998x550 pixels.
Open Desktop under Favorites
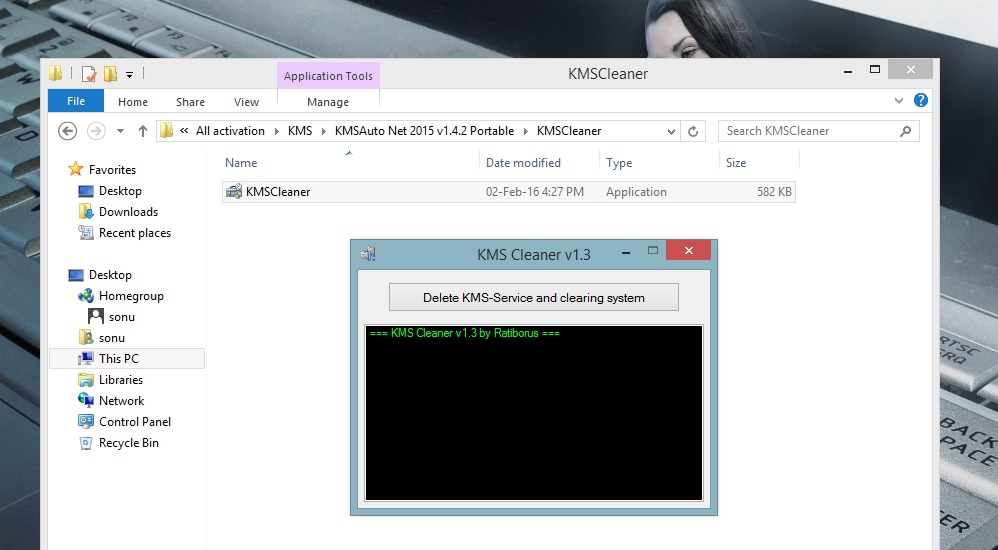[120, 191]
